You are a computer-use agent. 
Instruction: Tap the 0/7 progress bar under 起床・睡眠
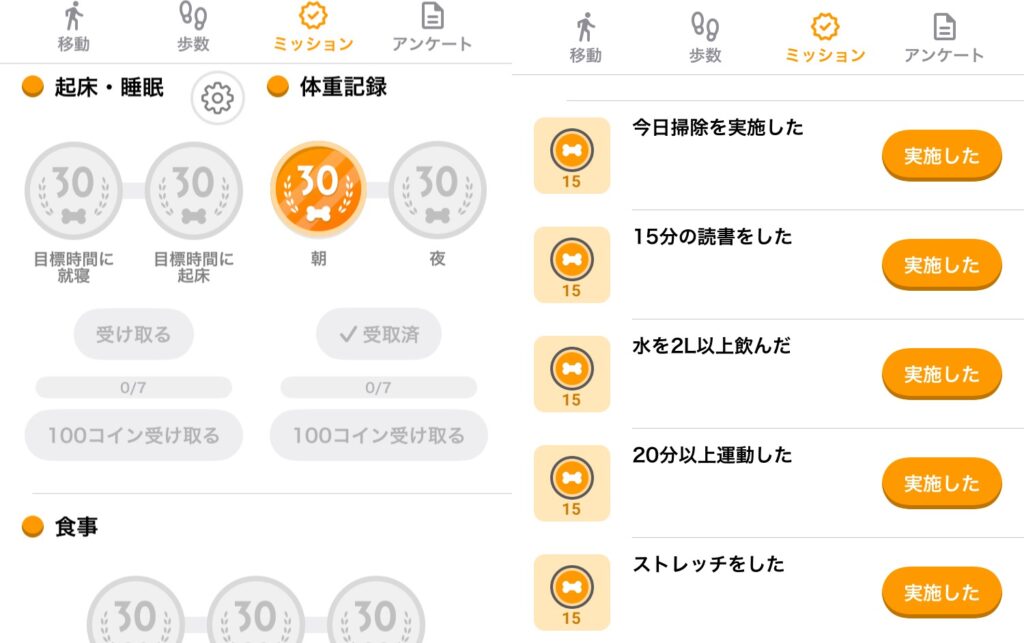pos(133,387)
